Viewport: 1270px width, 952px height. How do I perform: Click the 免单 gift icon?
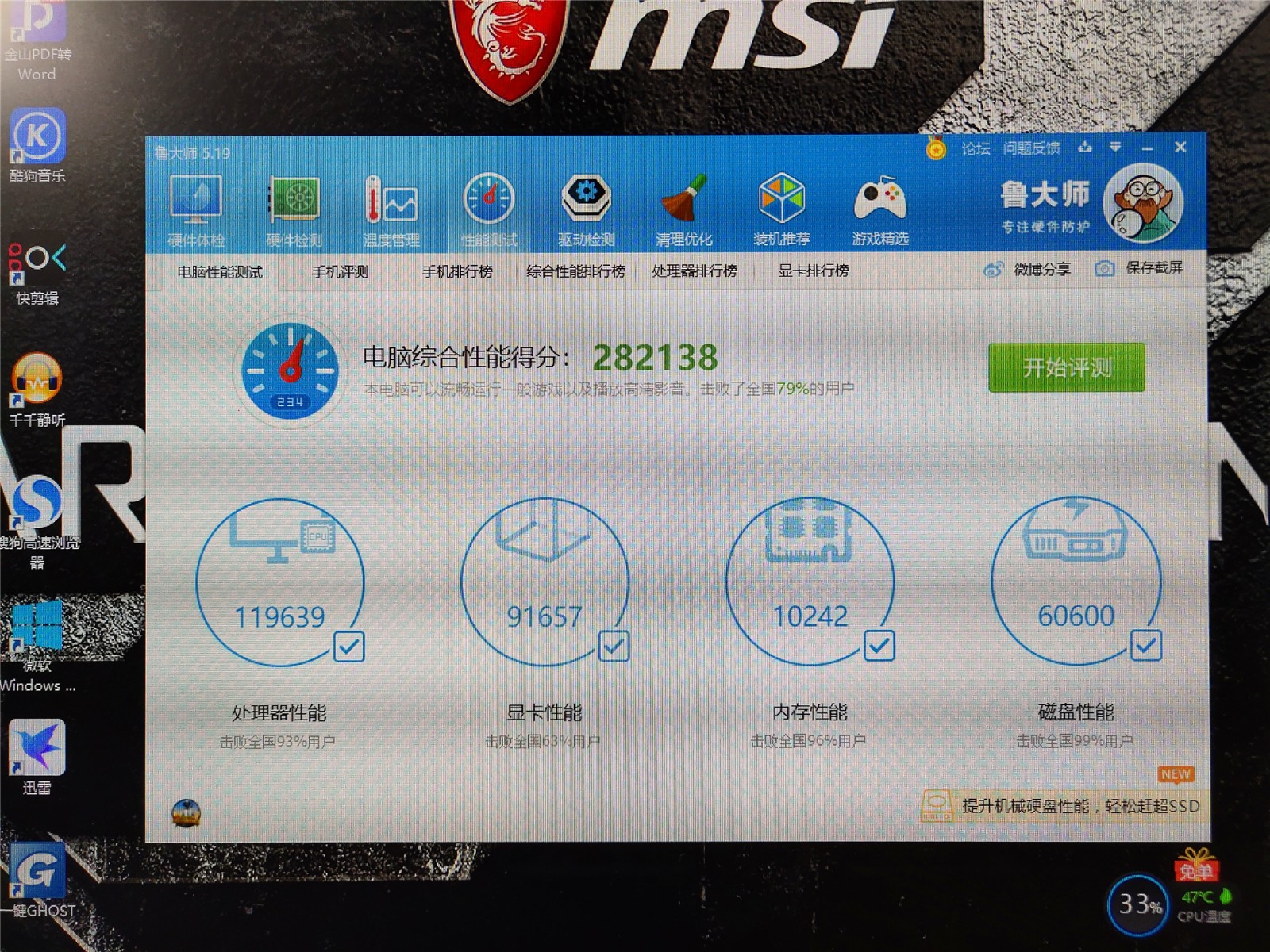[x=1195, y=866]
